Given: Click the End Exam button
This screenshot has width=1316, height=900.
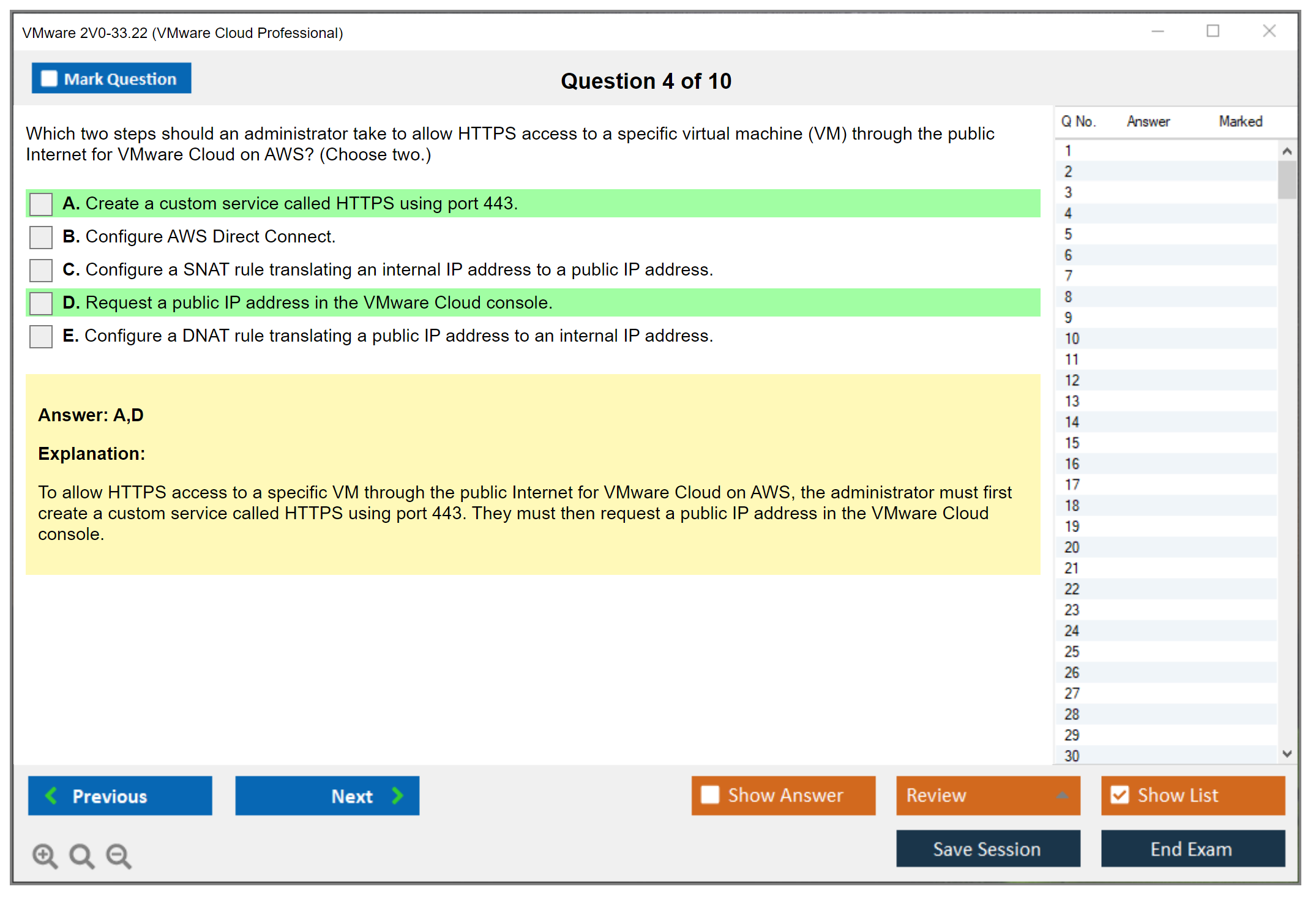Looking at the screenshot, I should 1192,849.
